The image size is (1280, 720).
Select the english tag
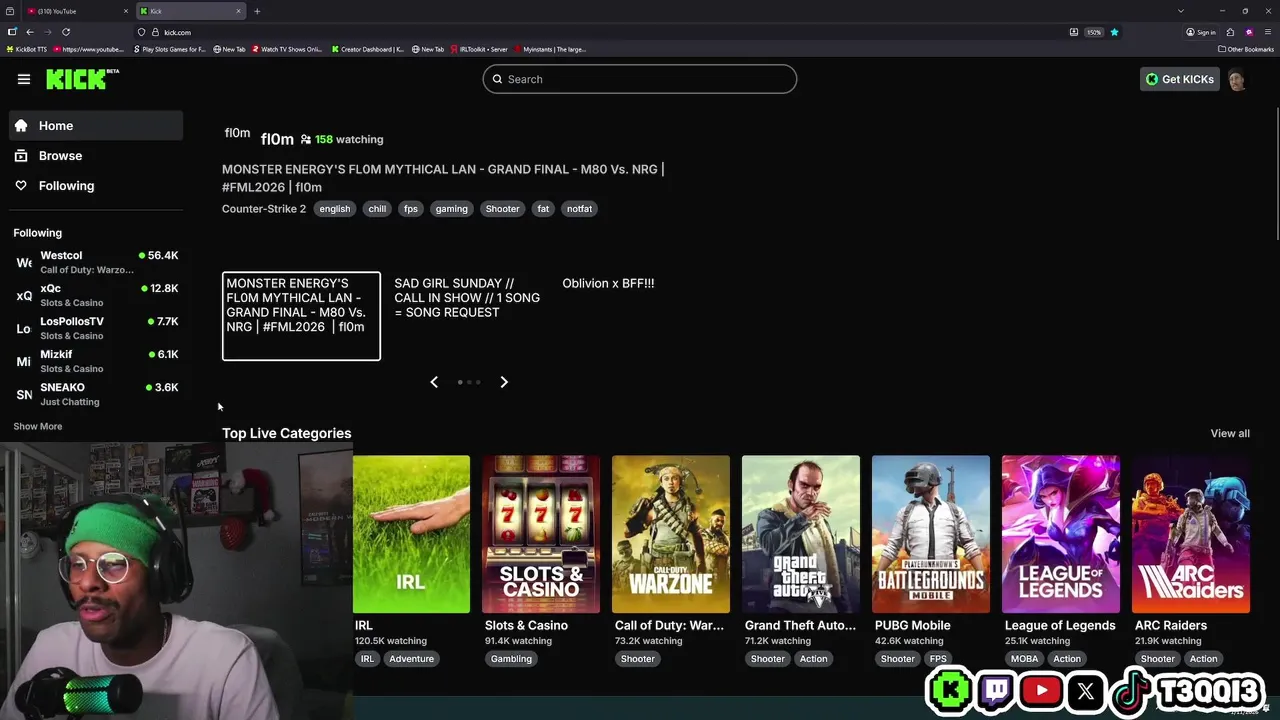tap(335, 209)
